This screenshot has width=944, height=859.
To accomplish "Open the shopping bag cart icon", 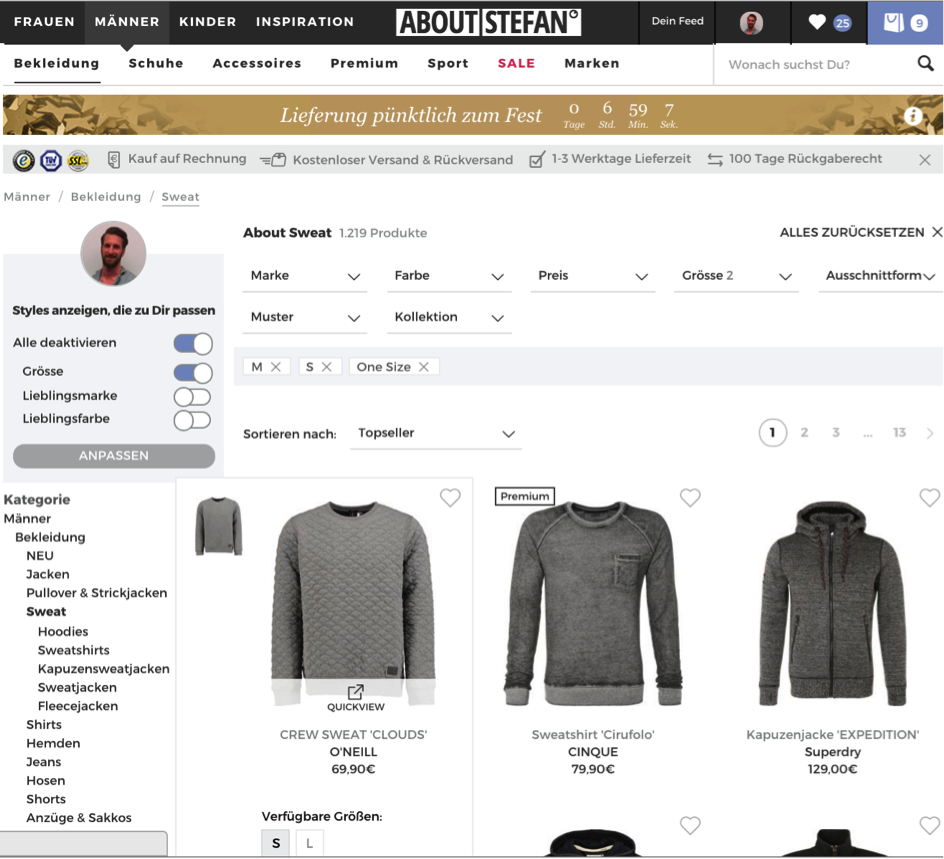I will 893,22.
